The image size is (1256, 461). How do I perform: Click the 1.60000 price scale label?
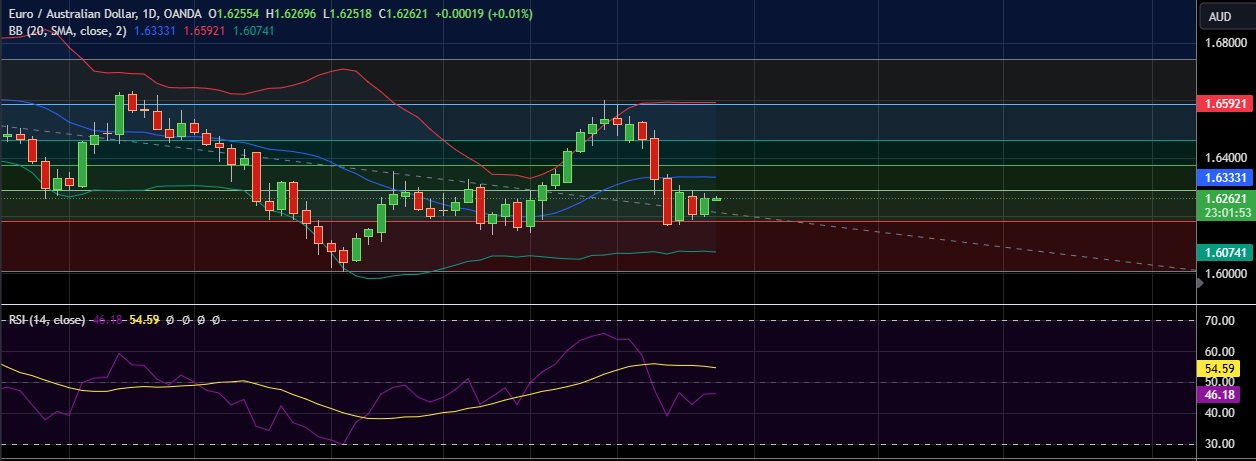point(1224,273)
